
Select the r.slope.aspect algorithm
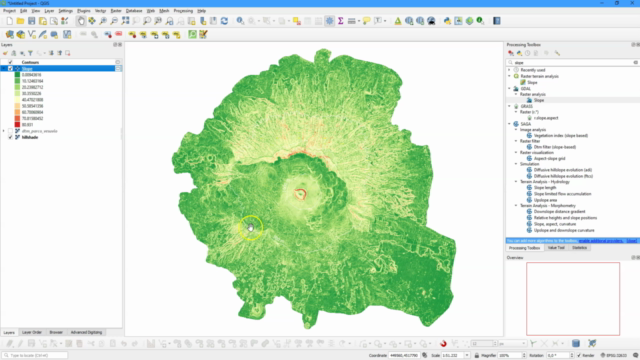tap(546, 118)
